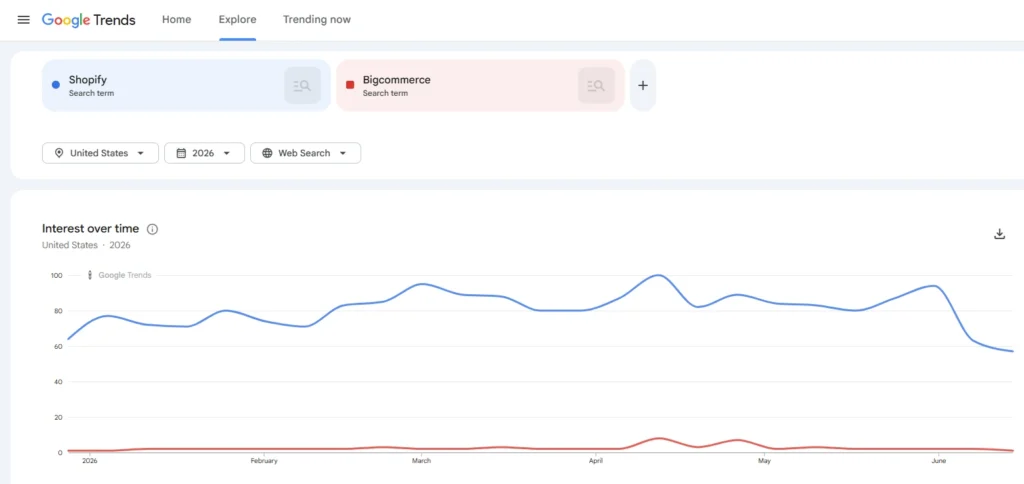The image size is (1024, 484).
Task: Open the United States region dropdown
Action: click(x=100, y=153)
